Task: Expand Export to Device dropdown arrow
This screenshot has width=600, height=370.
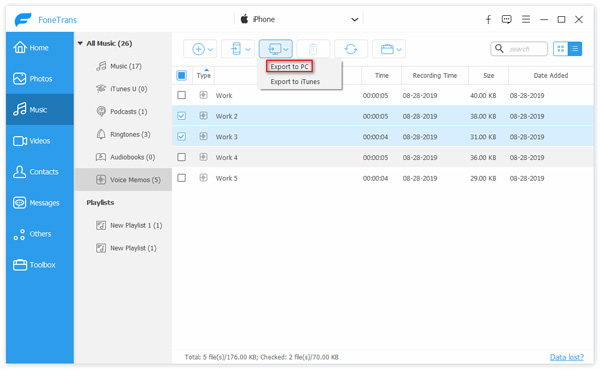Action: (248, 49)
